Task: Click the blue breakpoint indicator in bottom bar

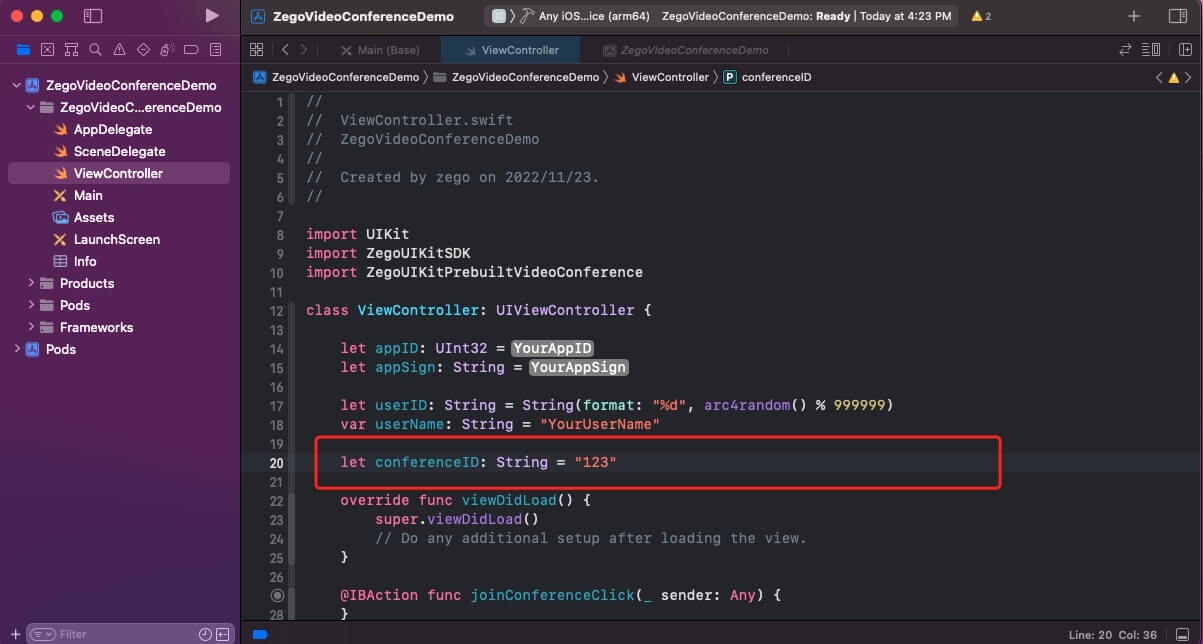Action: tap(259, 634)
